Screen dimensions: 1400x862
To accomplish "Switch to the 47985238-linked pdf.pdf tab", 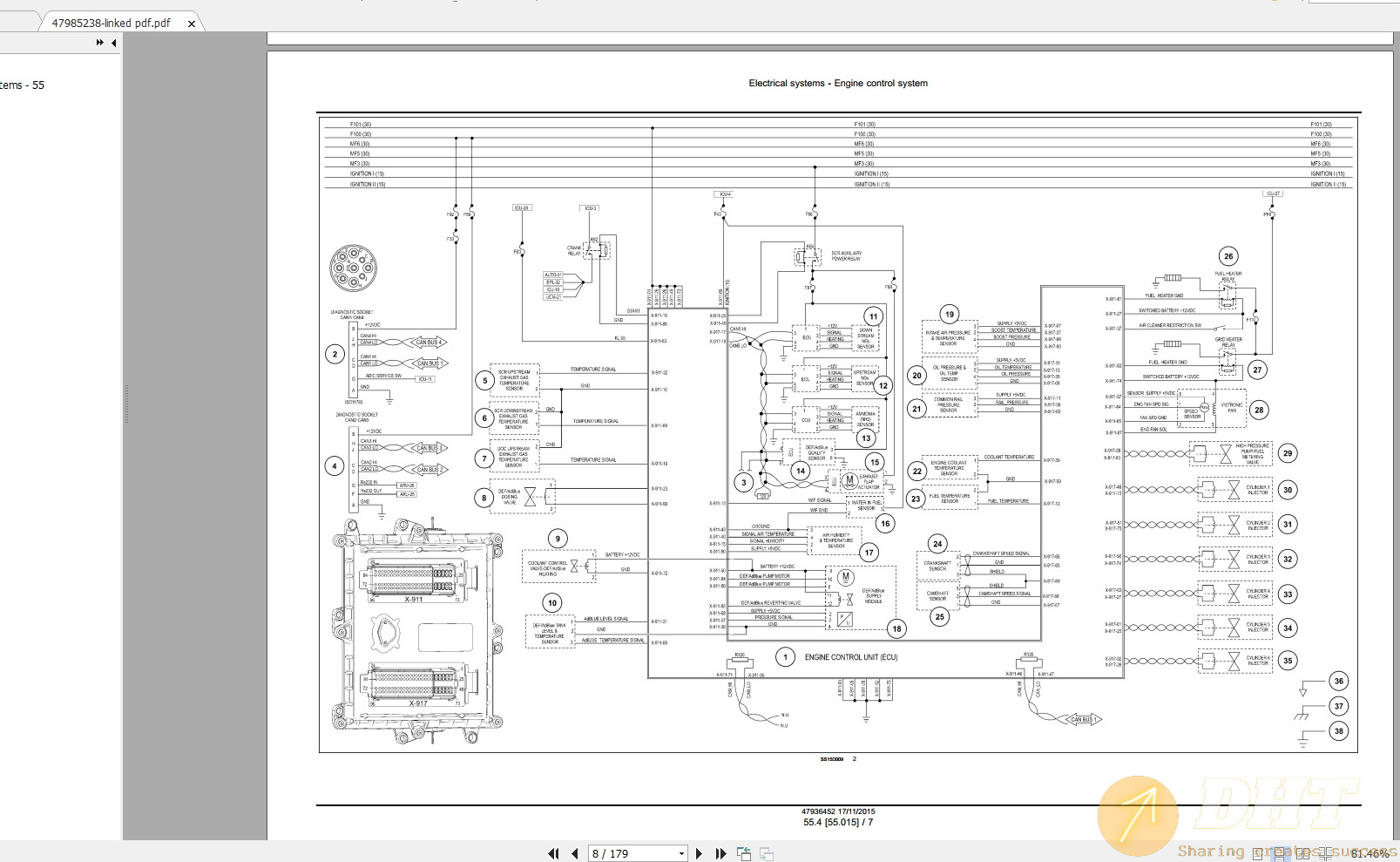I will coord(111,23).
